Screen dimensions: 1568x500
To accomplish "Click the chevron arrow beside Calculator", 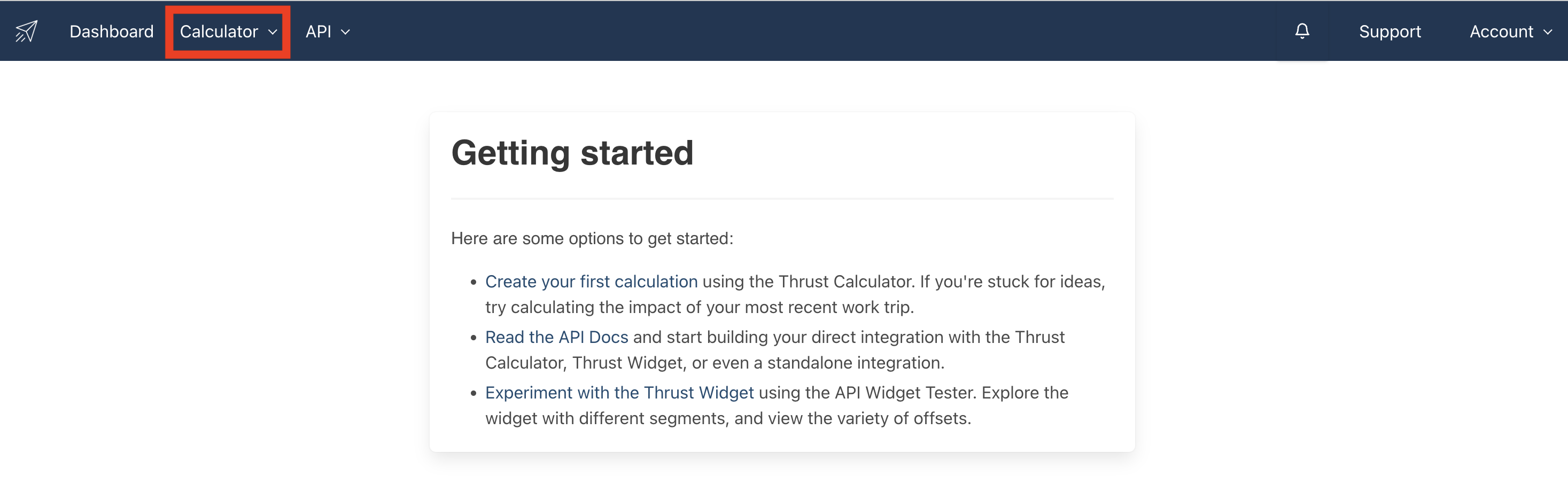I will pos(273,32).
